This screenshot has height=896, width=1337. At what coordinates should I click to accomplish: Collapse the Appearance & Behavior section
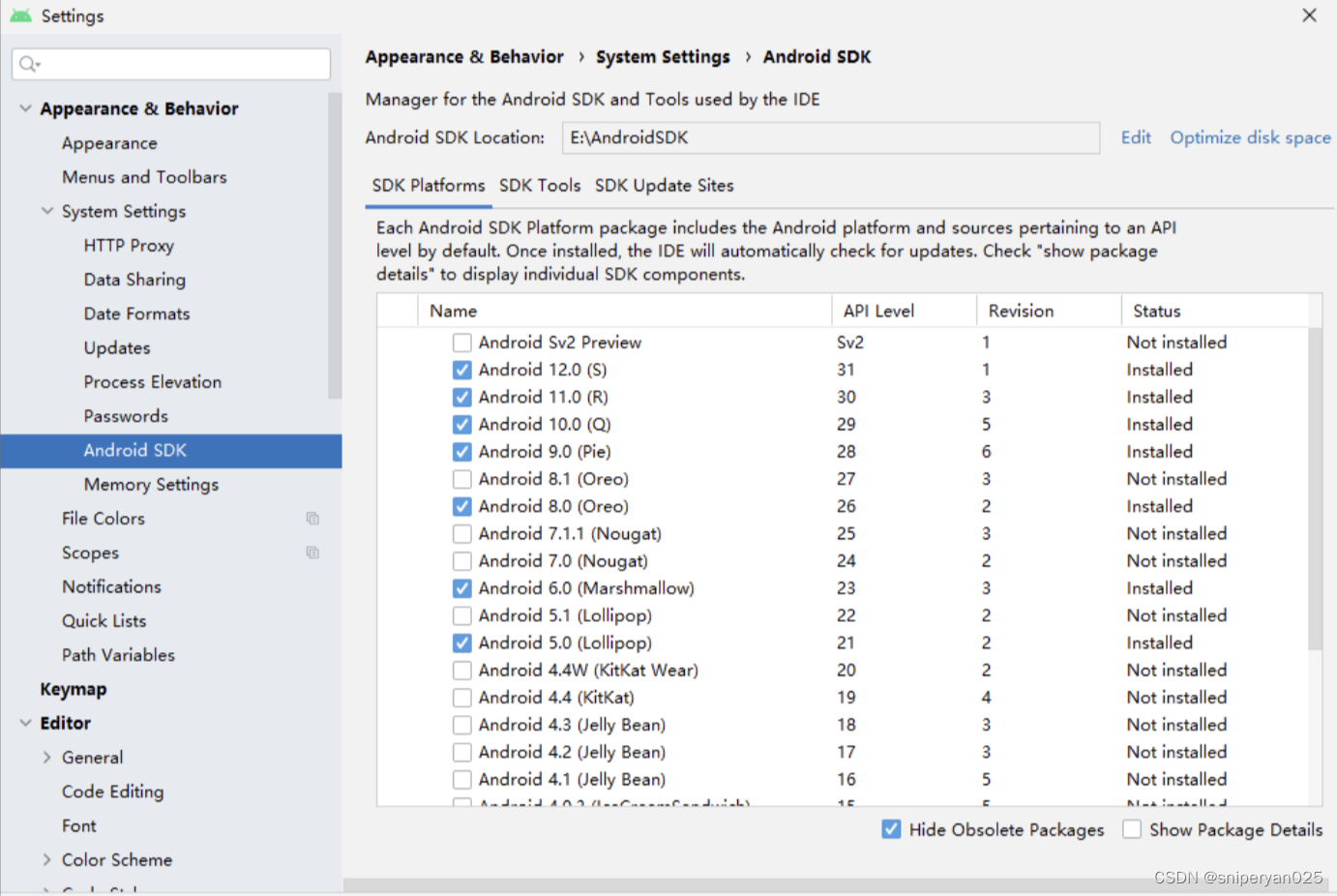[25, 108]
